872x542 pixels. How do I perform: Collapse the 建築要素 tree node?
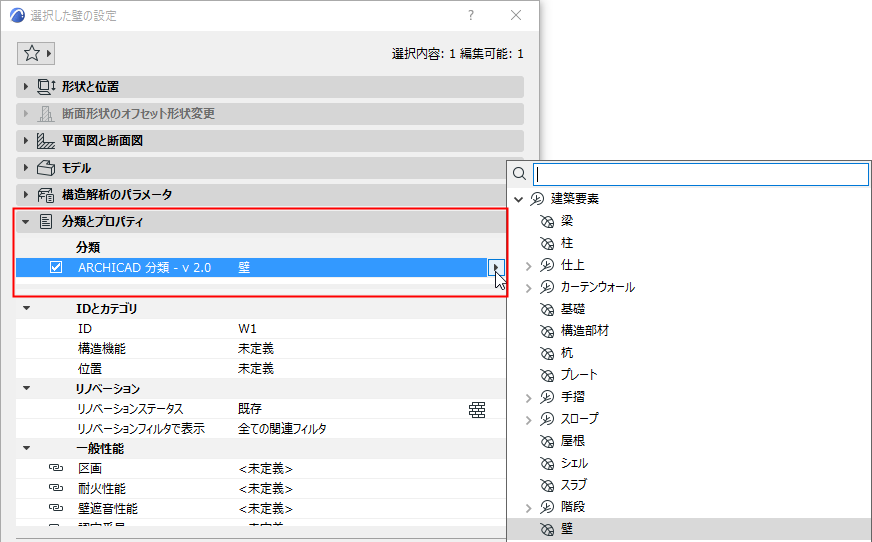pyautogui.click(x=518, y=199)
